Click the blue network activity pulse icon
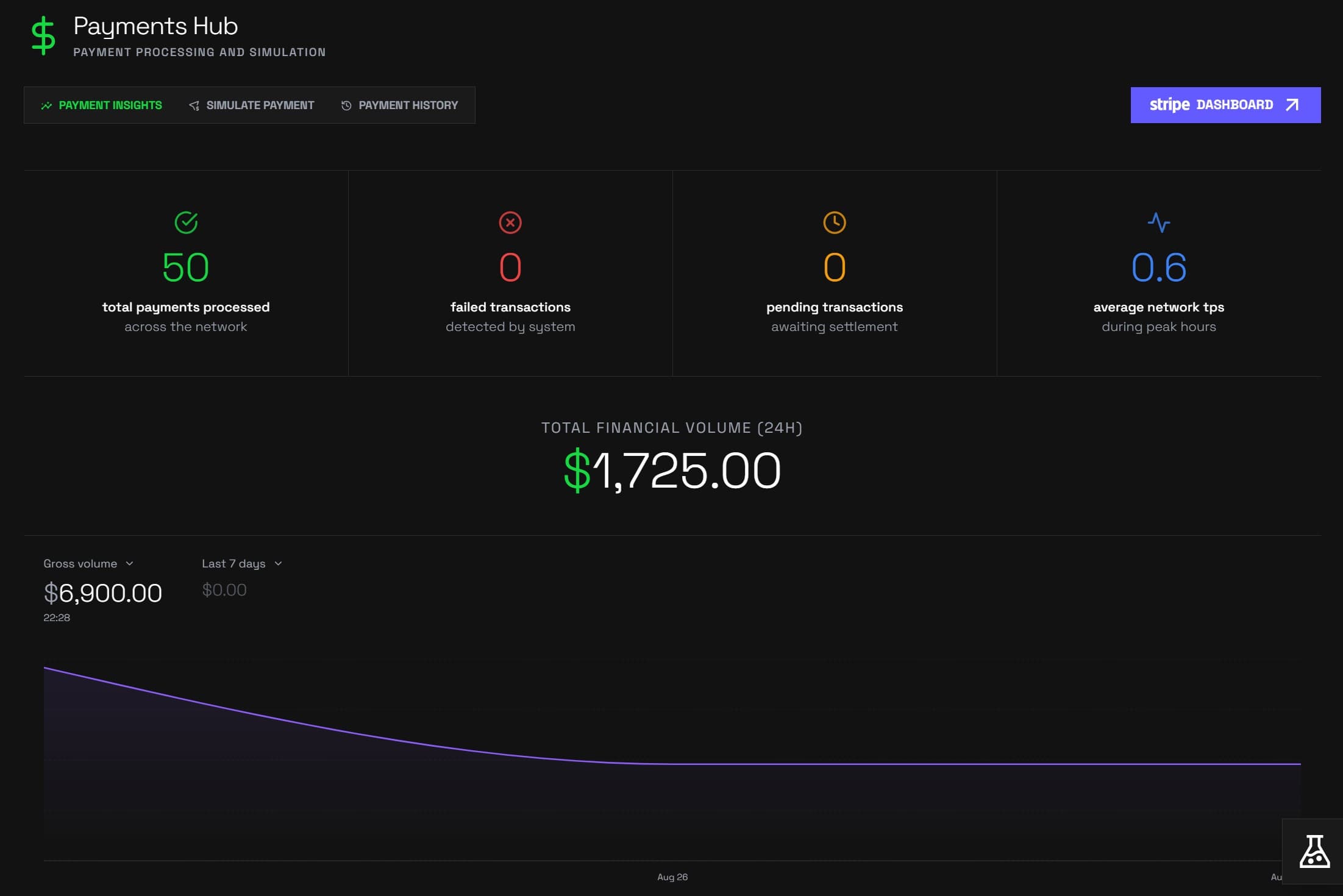The image size is (1343, 896). pyautogui.click(x=1159, y=222)
